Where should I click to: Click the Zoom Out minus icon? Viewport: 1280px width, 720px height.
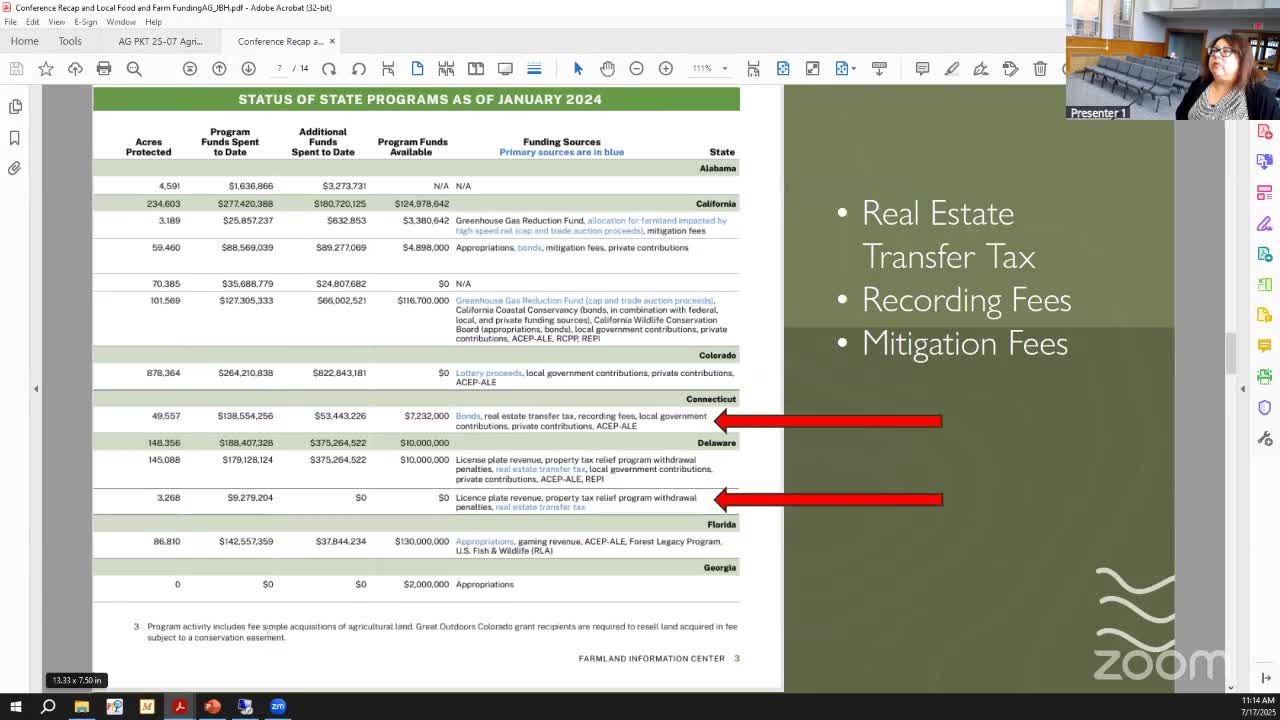pos(636,68)
